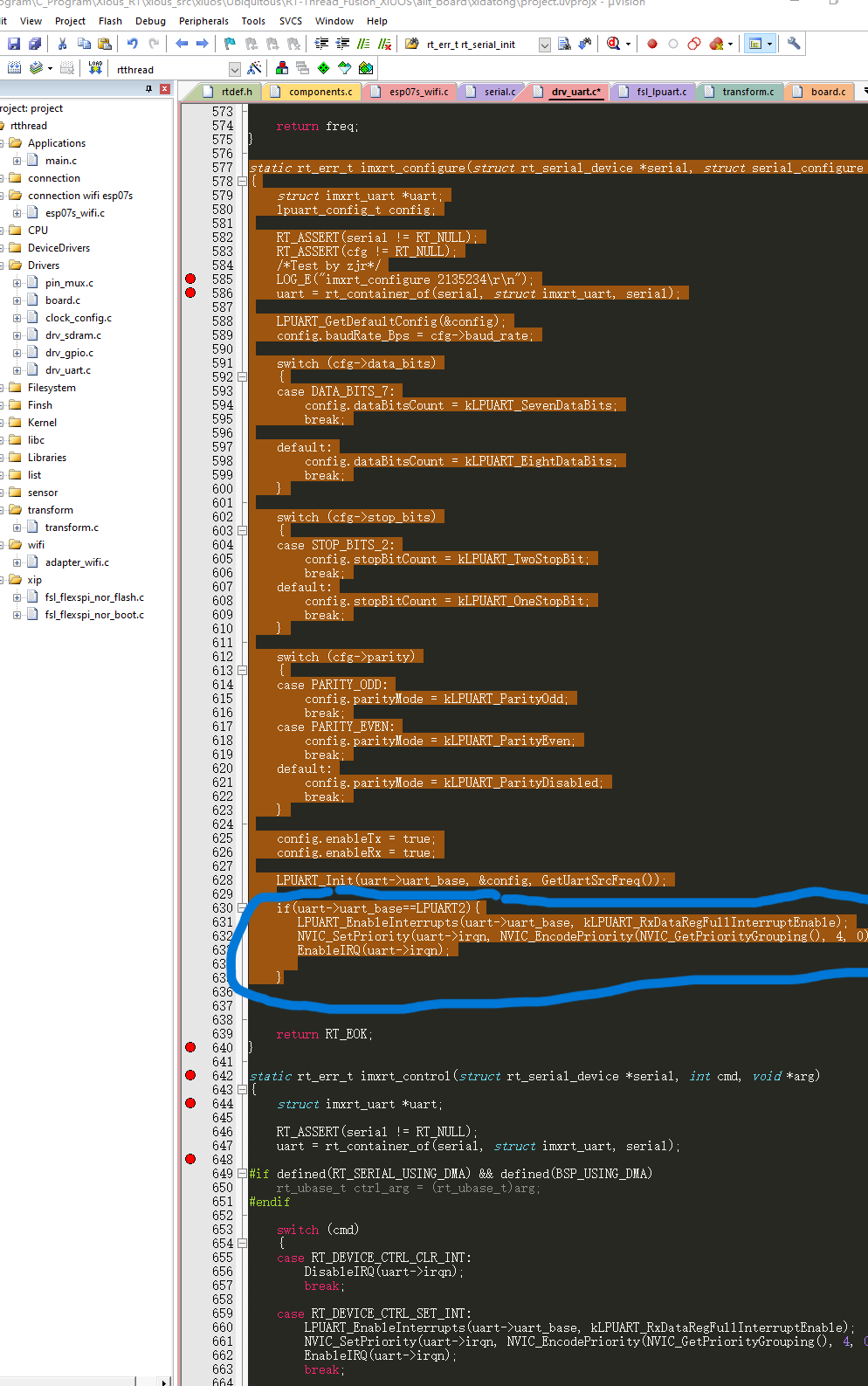Pin the Project panel with pushpin
This screenshot has width=868, height=1386.
[148, 89]
